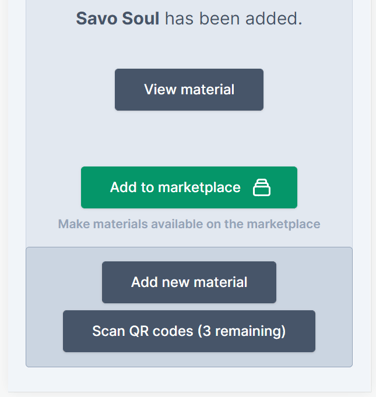
Task: Select the green Add to marketplace button
Action: coord(189,187)
